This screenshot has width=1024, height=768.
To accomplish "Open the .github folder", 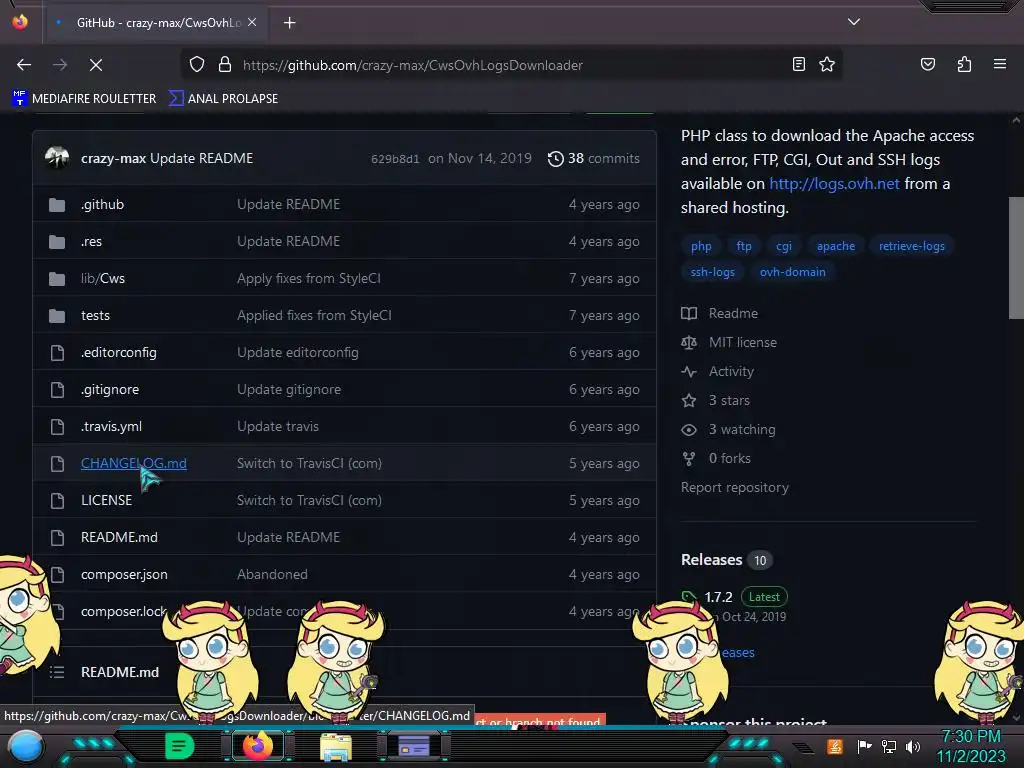I will (103, 204).
